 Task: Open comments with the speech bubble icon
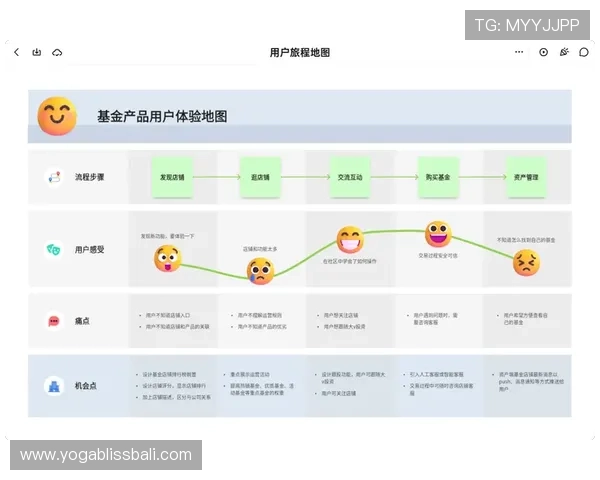(584, 52)
